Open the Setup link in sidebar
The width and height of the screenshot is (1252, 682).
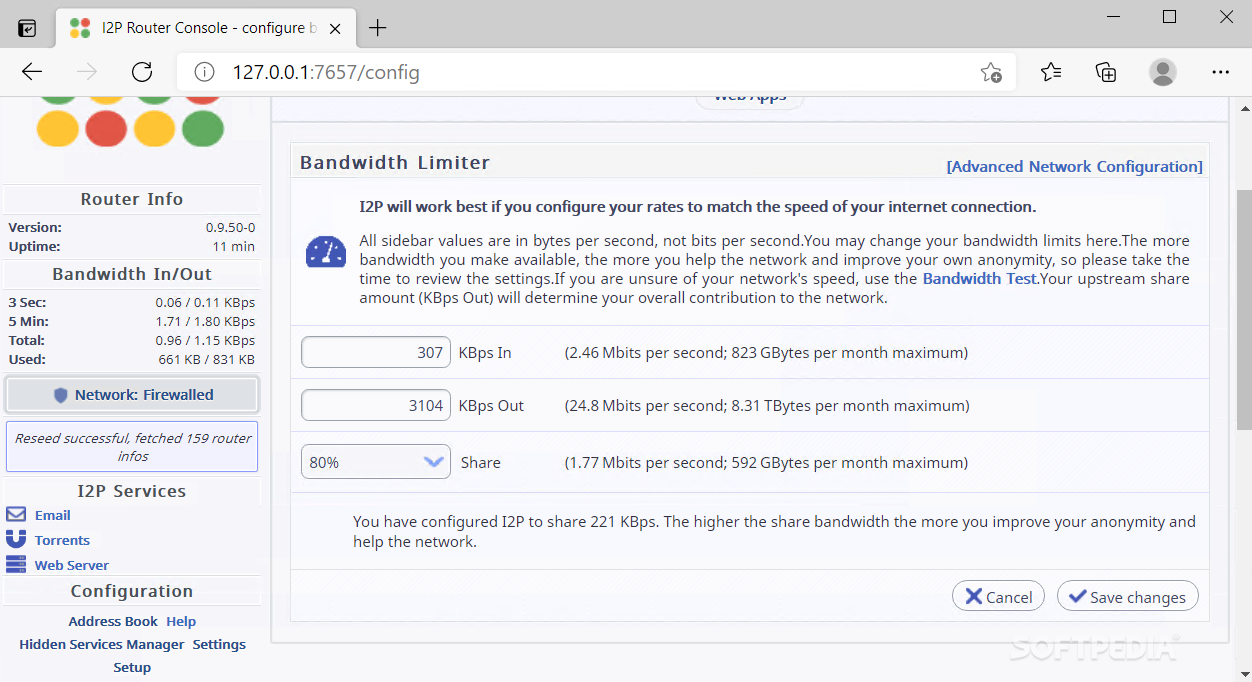click(132, 667)
